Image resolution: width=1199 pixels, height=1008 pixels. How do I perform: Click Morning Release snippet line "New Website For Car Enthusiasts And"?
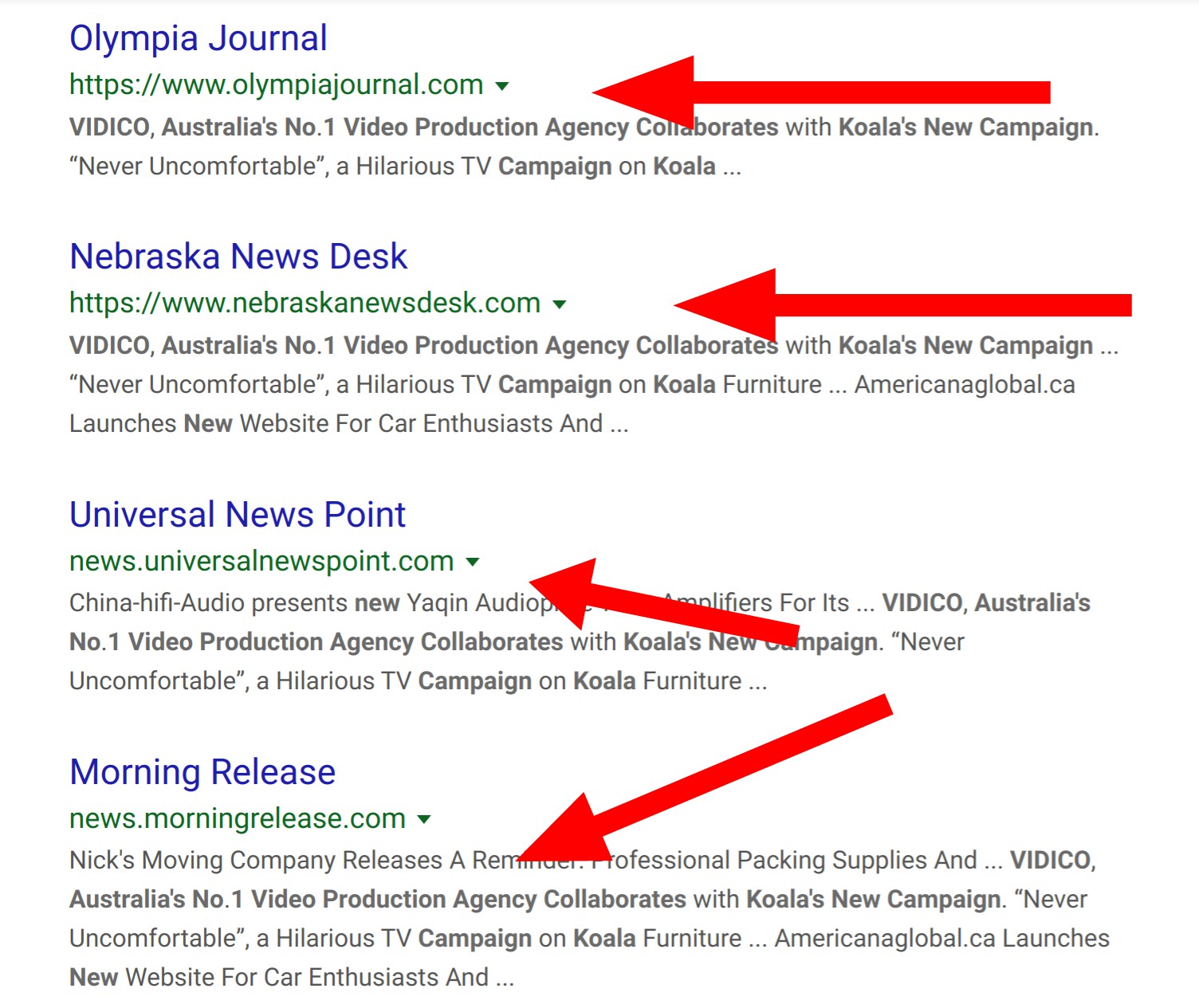(292, 978)
